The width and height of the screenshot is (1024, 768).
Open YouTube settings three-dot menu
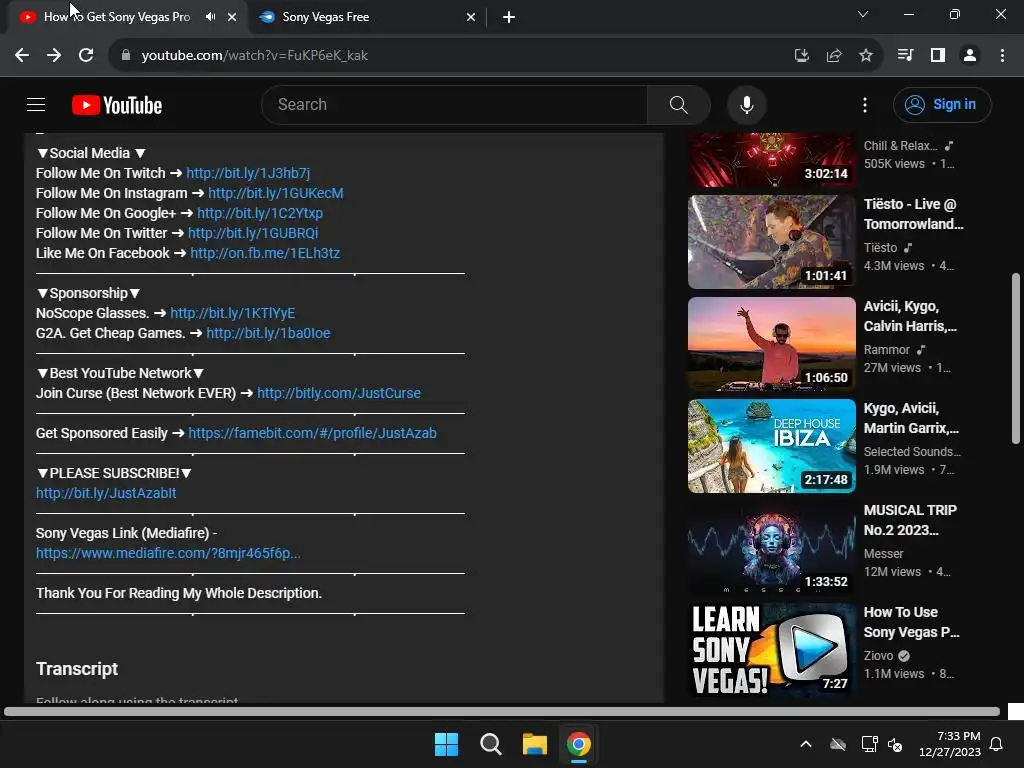865,104
